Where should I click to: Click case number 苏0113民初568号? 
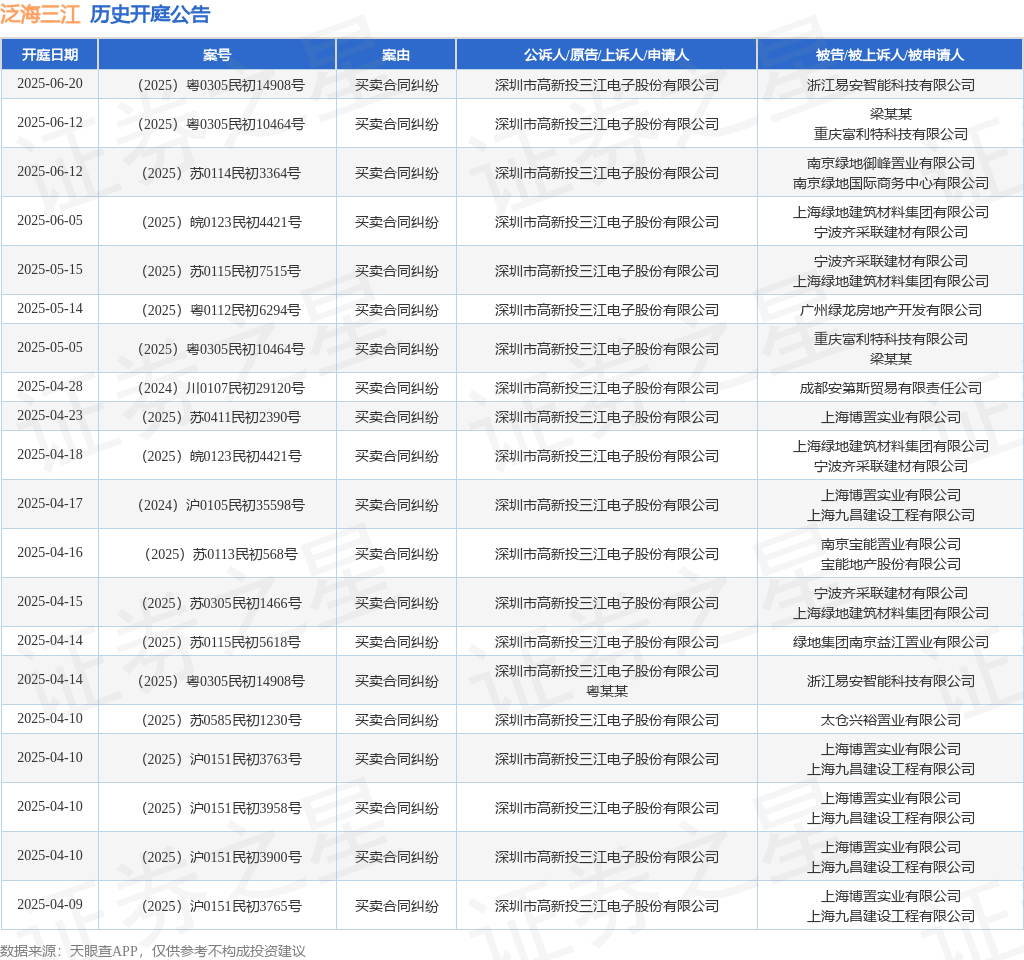point(245,554)
